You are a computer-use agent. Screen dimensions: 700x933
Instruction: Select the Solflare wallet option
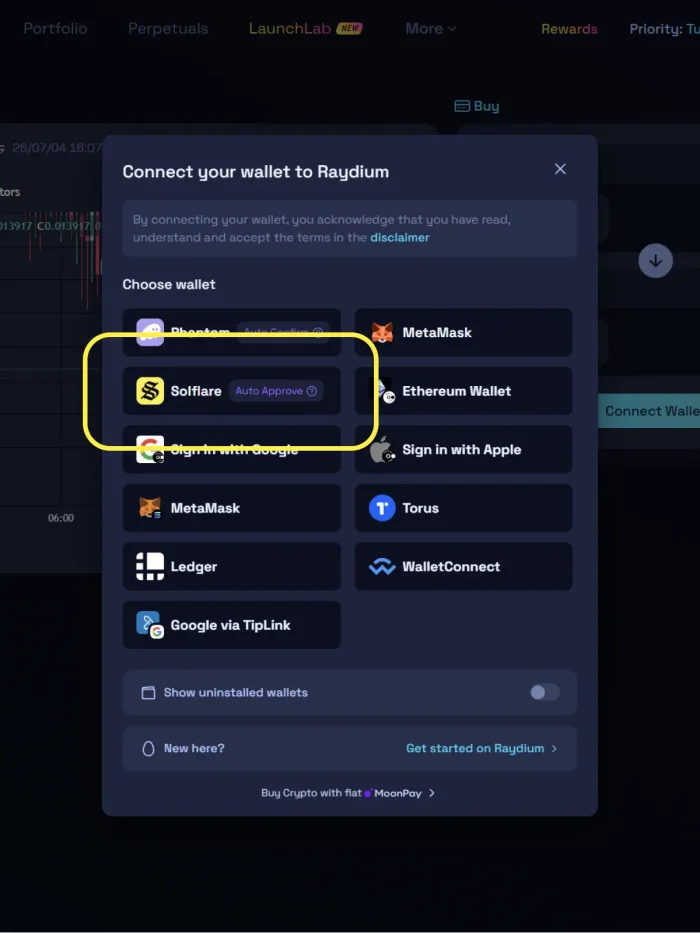click(x=232, y=391)
